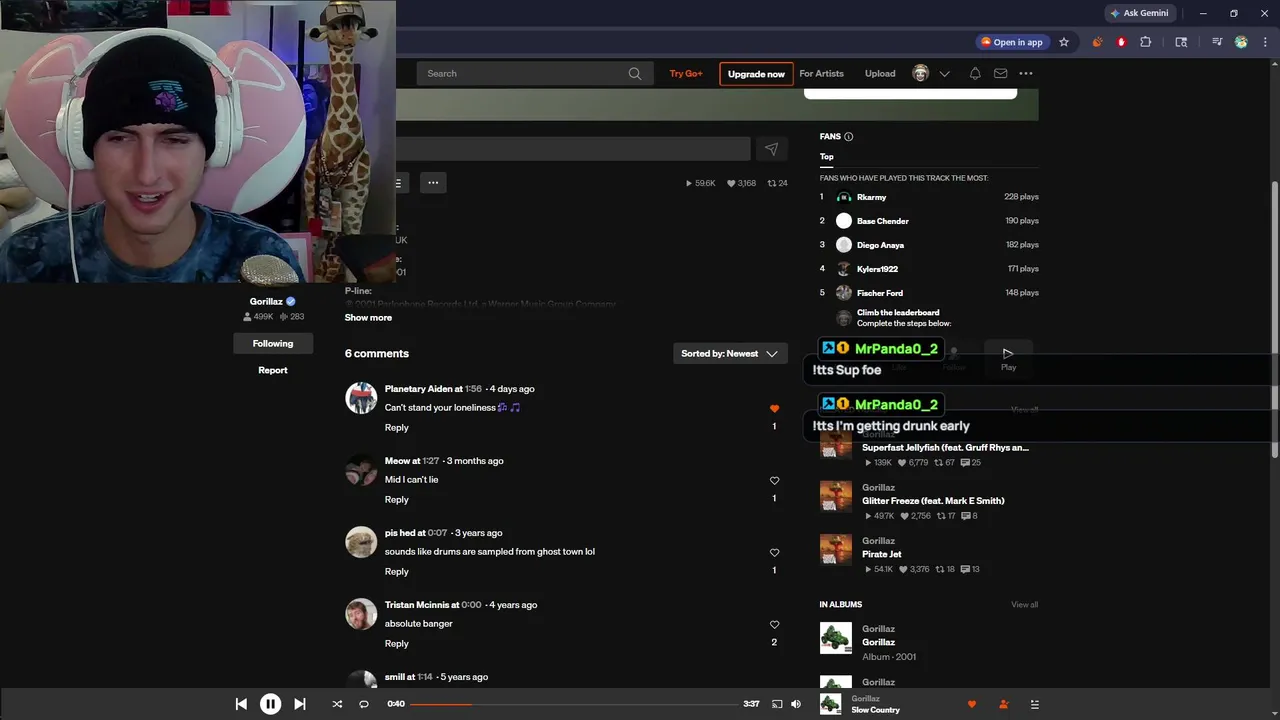Click Following button under Gorillaz
This screenshot has height=720, width=1280.
click(273, 344)
